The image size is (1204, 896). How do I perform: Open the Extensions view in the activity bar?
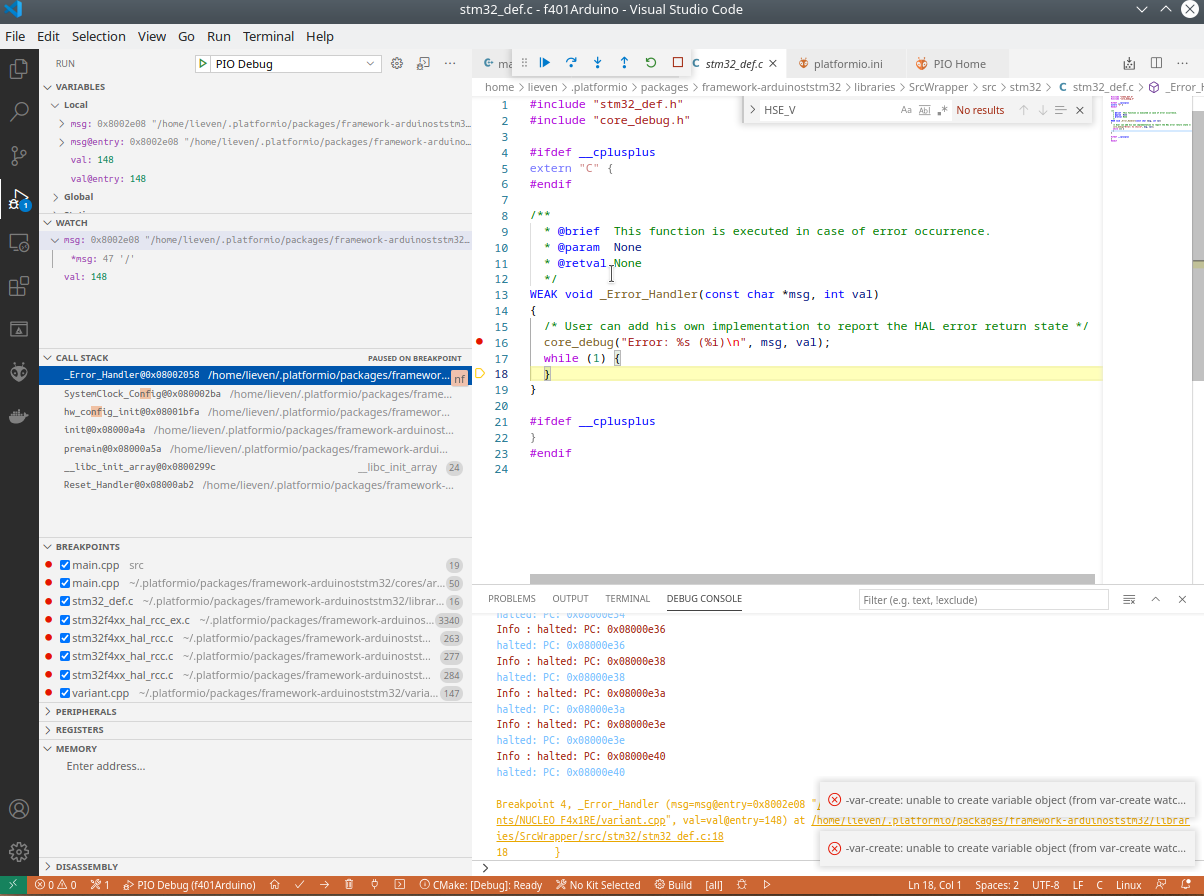pyautogui.click(x=19, y=287)
